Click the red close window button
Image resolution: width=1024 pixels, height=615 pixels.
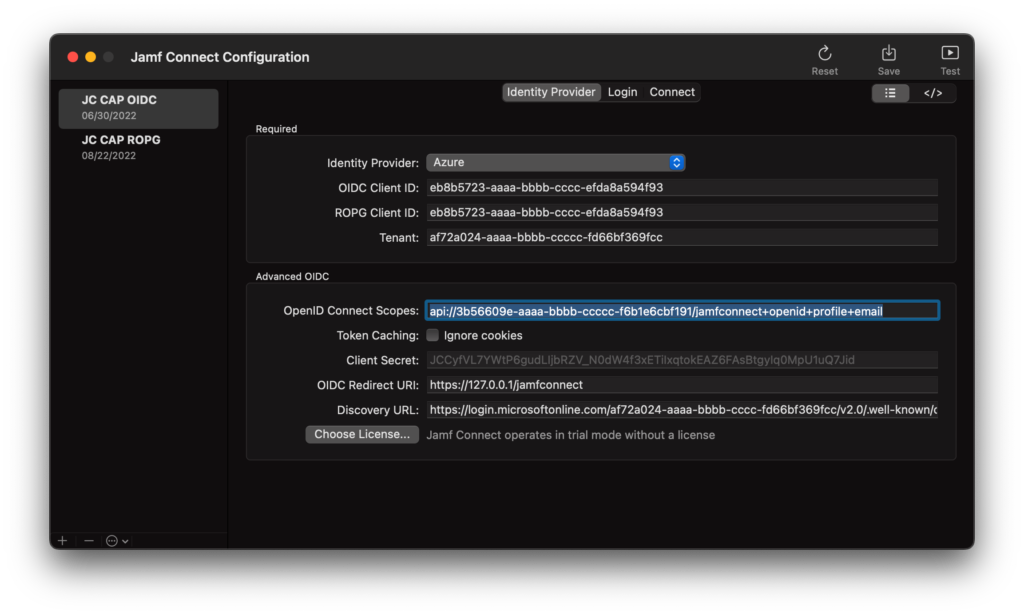[x=72, y=57]
